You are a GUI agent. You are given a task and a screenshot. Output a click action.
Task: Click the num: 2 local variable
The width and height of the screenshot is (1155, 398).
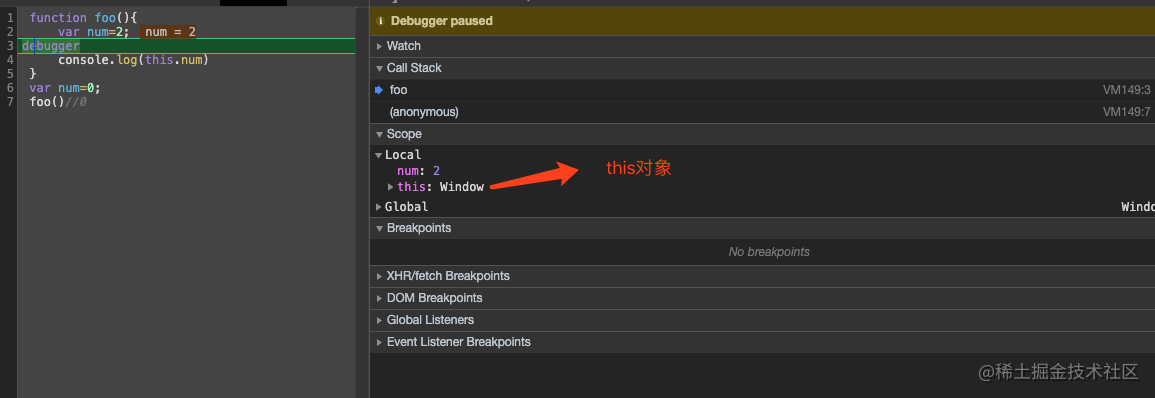point(418,171)
